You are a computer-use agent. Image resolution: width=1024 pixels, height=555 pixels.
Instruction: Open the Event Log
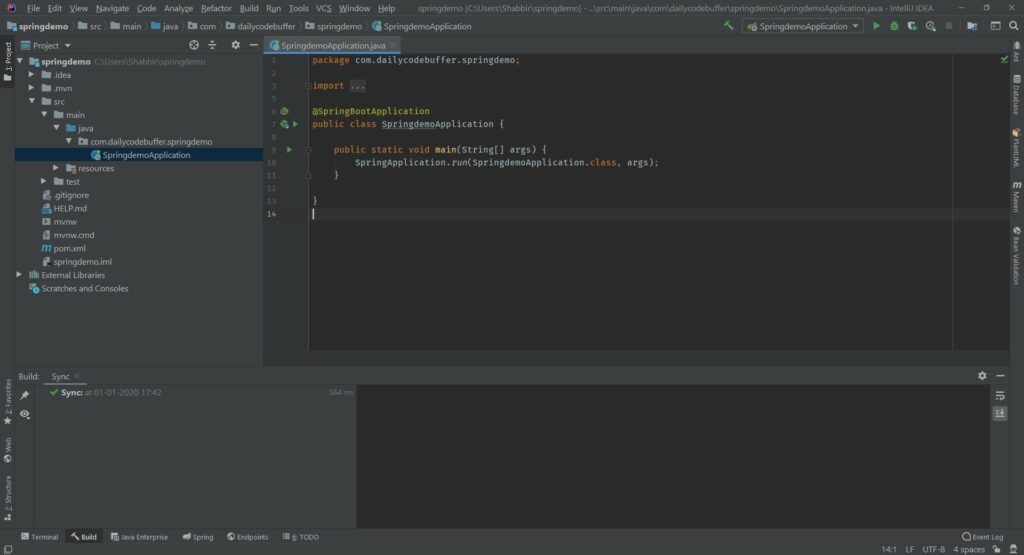982,537
